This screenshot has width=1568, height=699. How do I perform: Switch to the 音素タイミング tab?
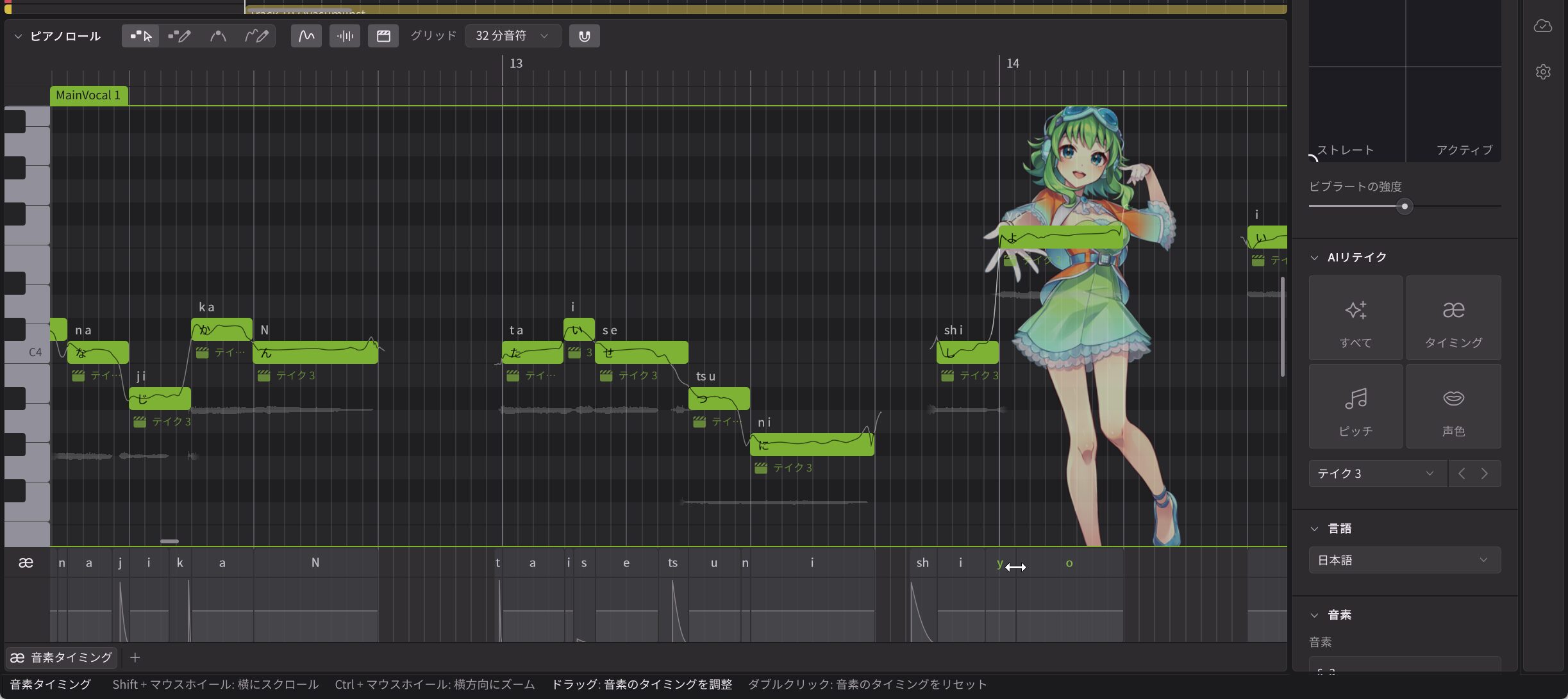point(62,657)
